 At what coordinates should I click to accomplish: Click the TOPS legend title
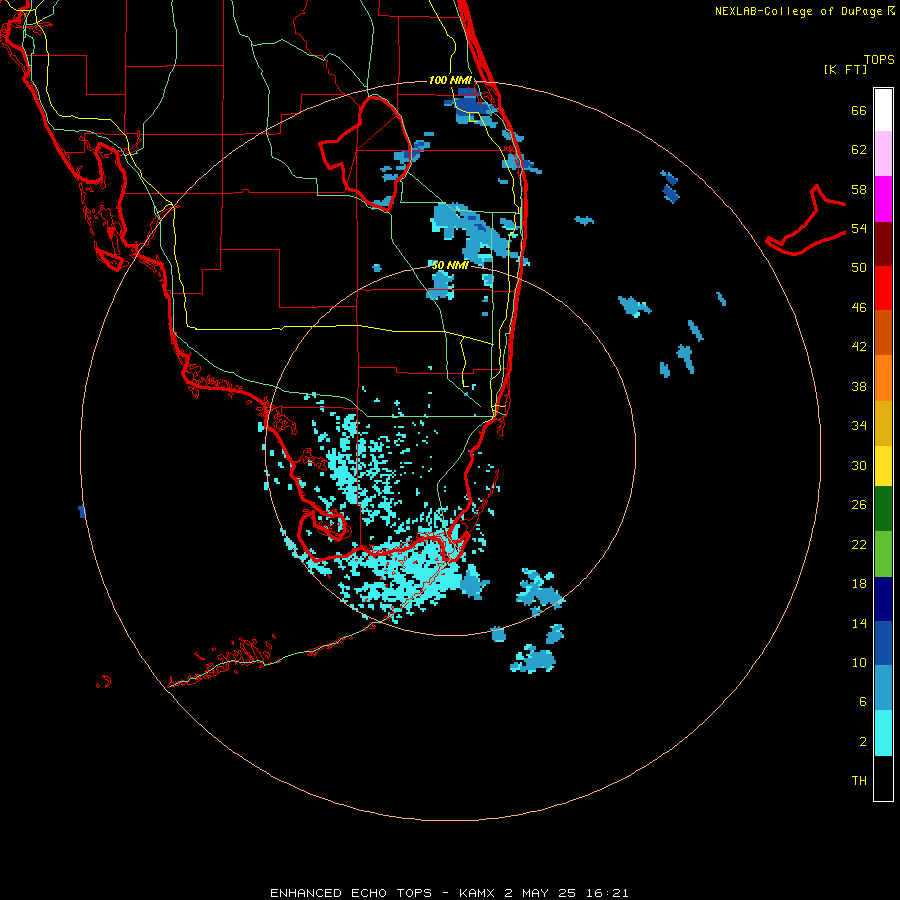pos(879,59)
